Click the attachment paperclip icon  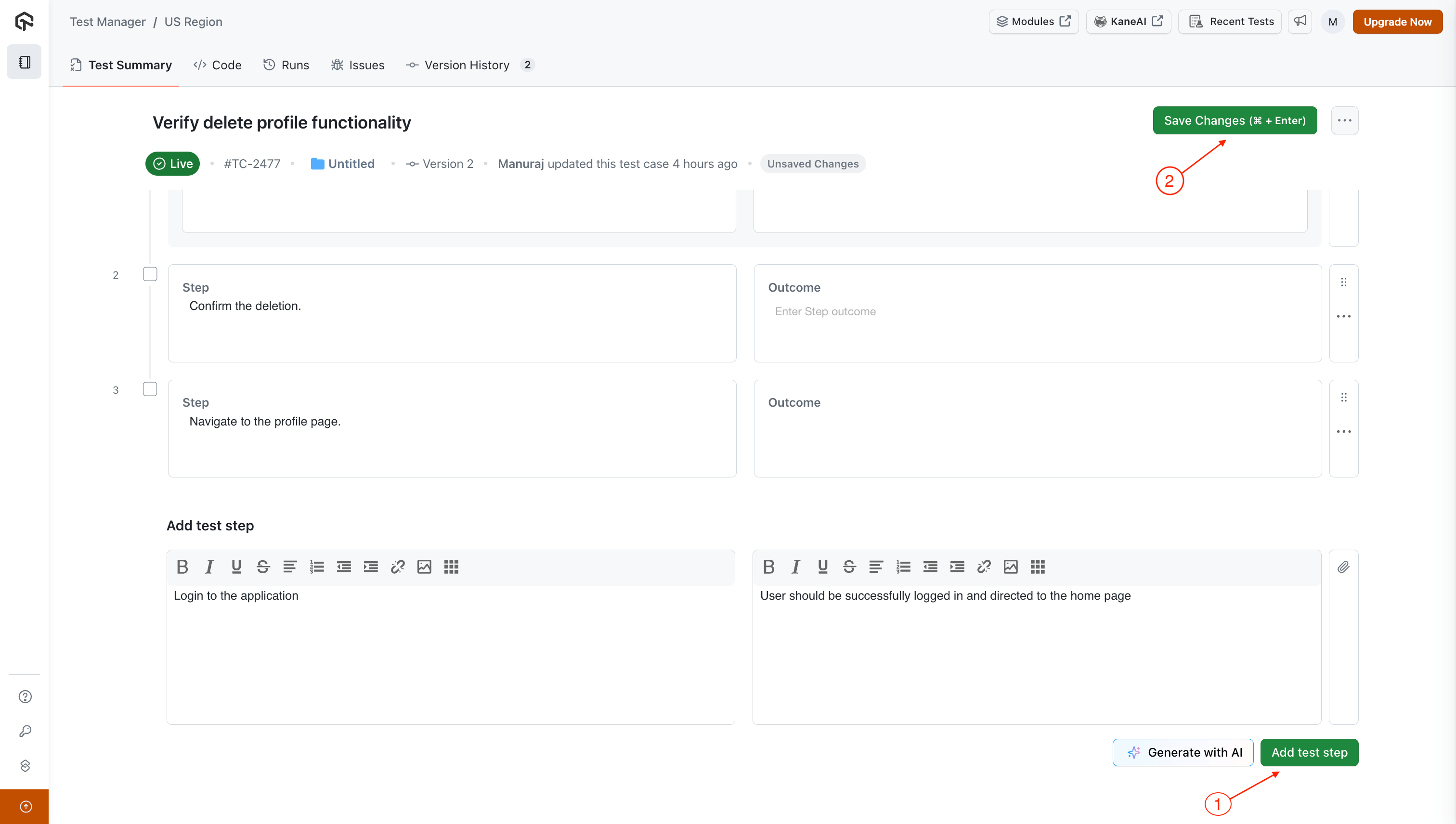click(1343, 567)
